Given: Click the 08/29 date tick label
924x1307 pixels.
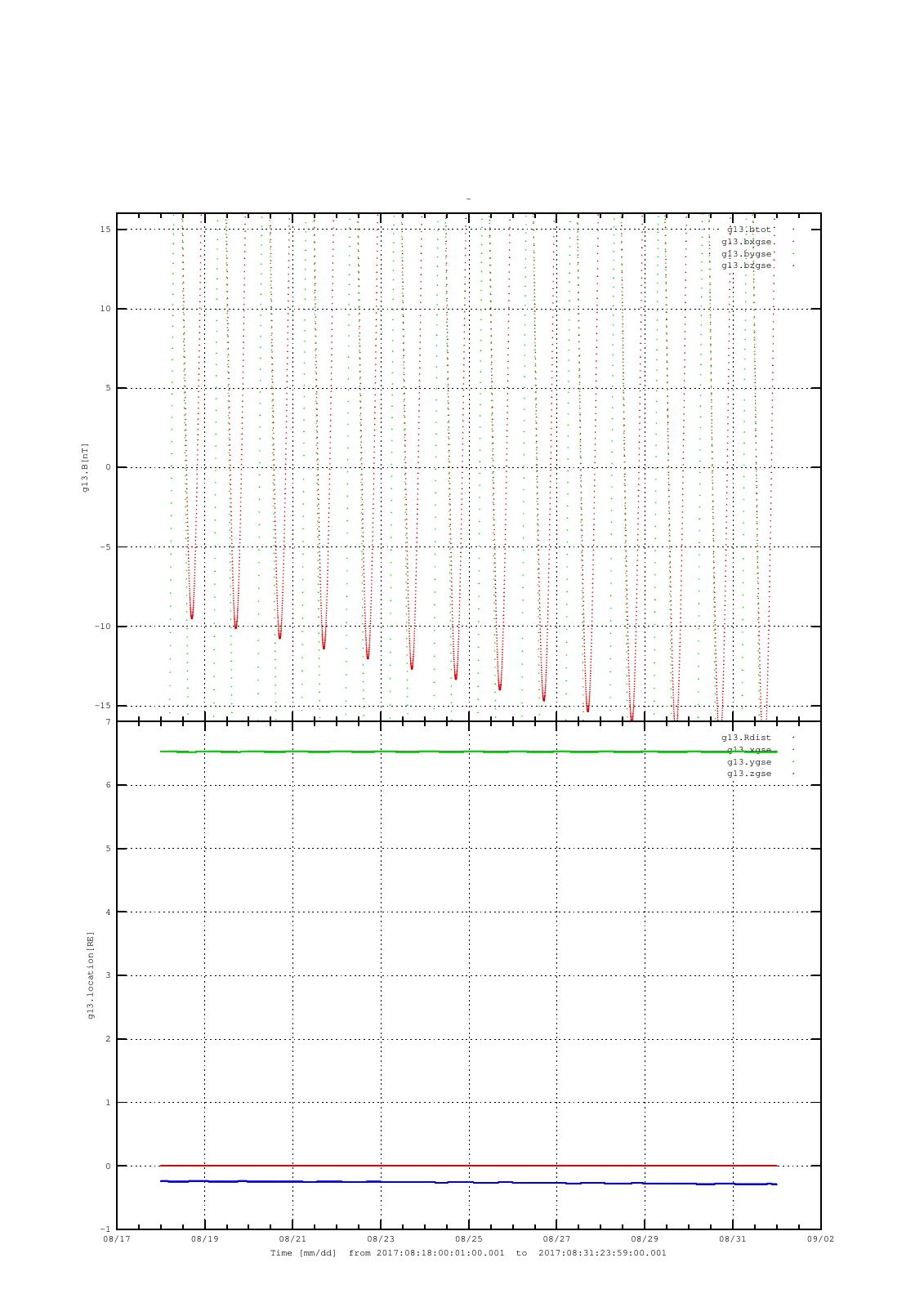Looking at the screenshot, I should [645, 1239].
